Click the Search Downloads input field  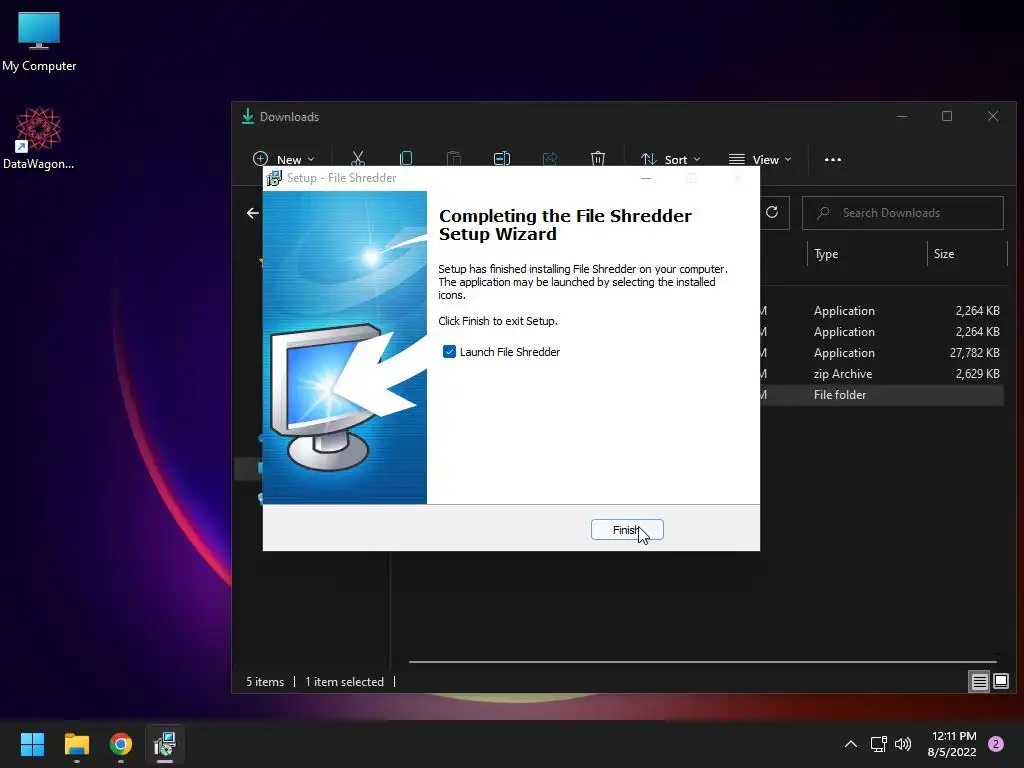903,213
